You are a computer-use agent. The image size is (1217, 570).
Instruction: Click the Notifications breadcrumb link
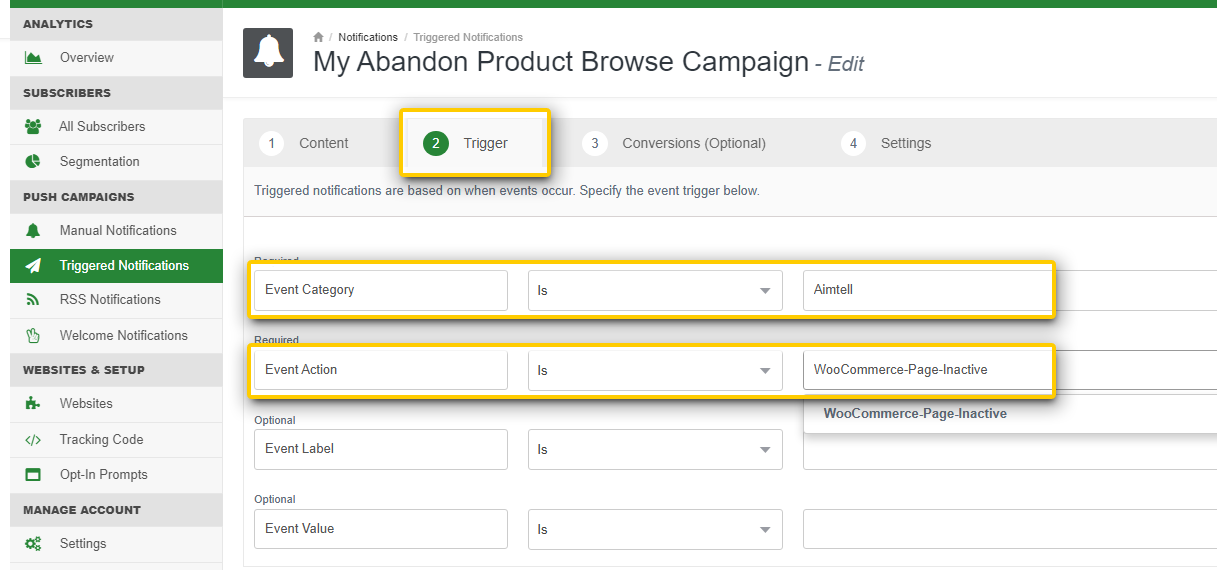click(368, 37)
